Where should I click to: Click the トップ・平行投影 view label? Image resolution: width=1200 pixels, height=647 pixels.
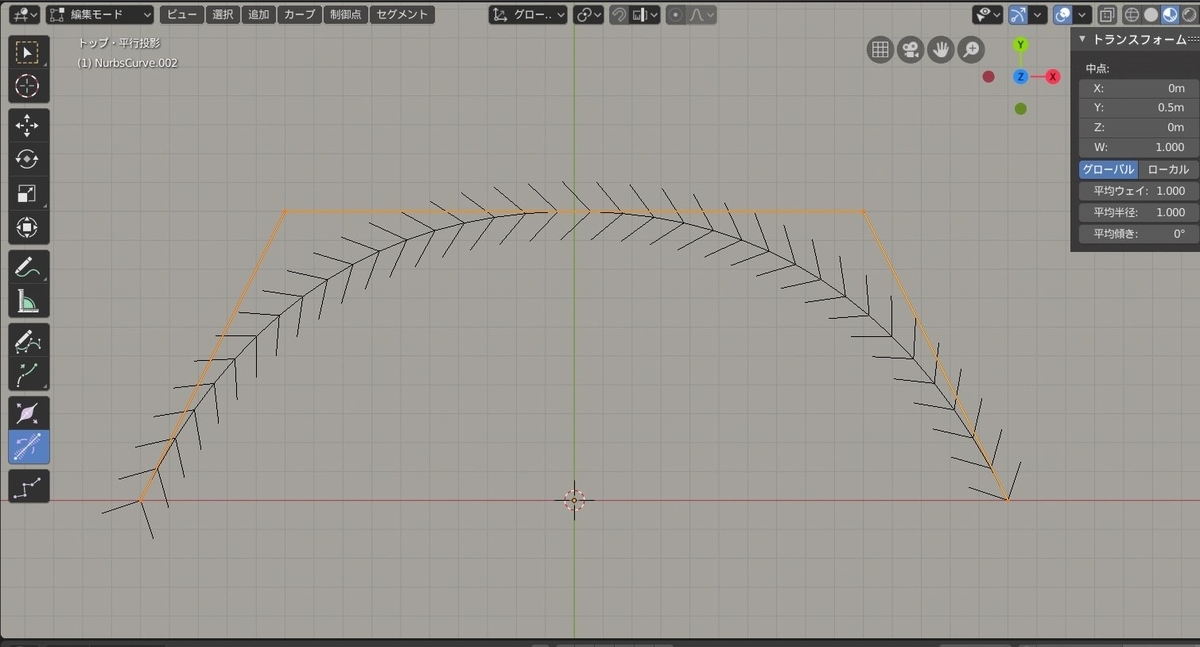pos(121,43)
